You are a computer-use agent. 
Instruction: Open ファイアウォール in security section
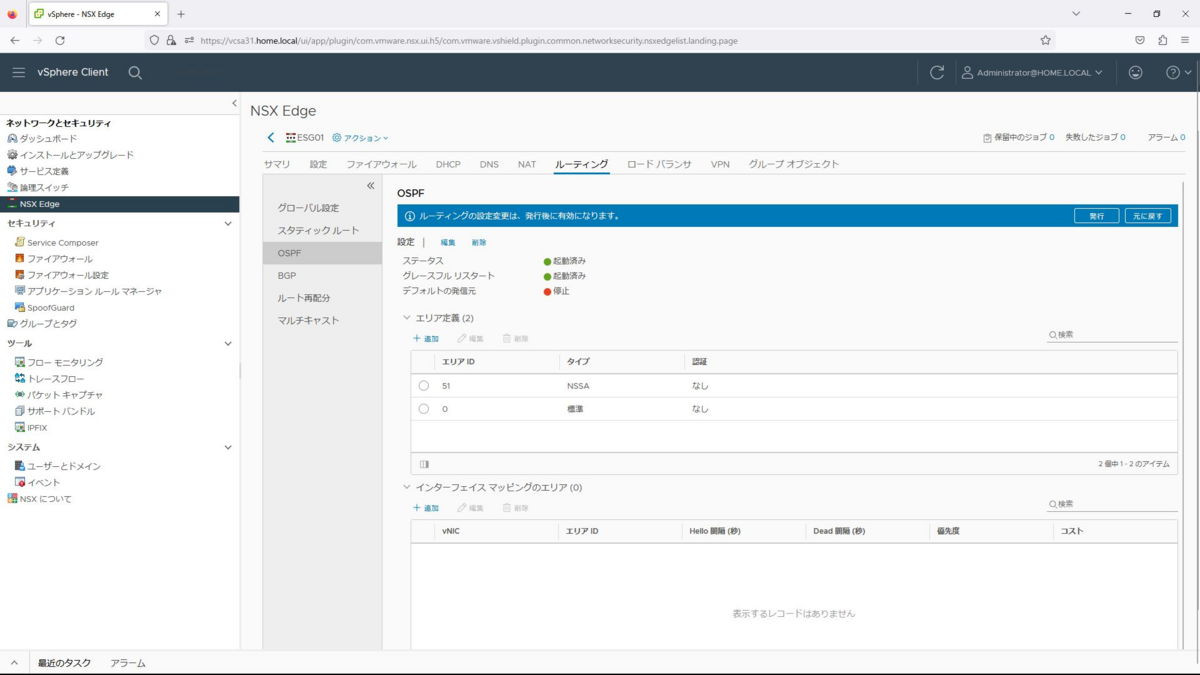pos(59,259)
